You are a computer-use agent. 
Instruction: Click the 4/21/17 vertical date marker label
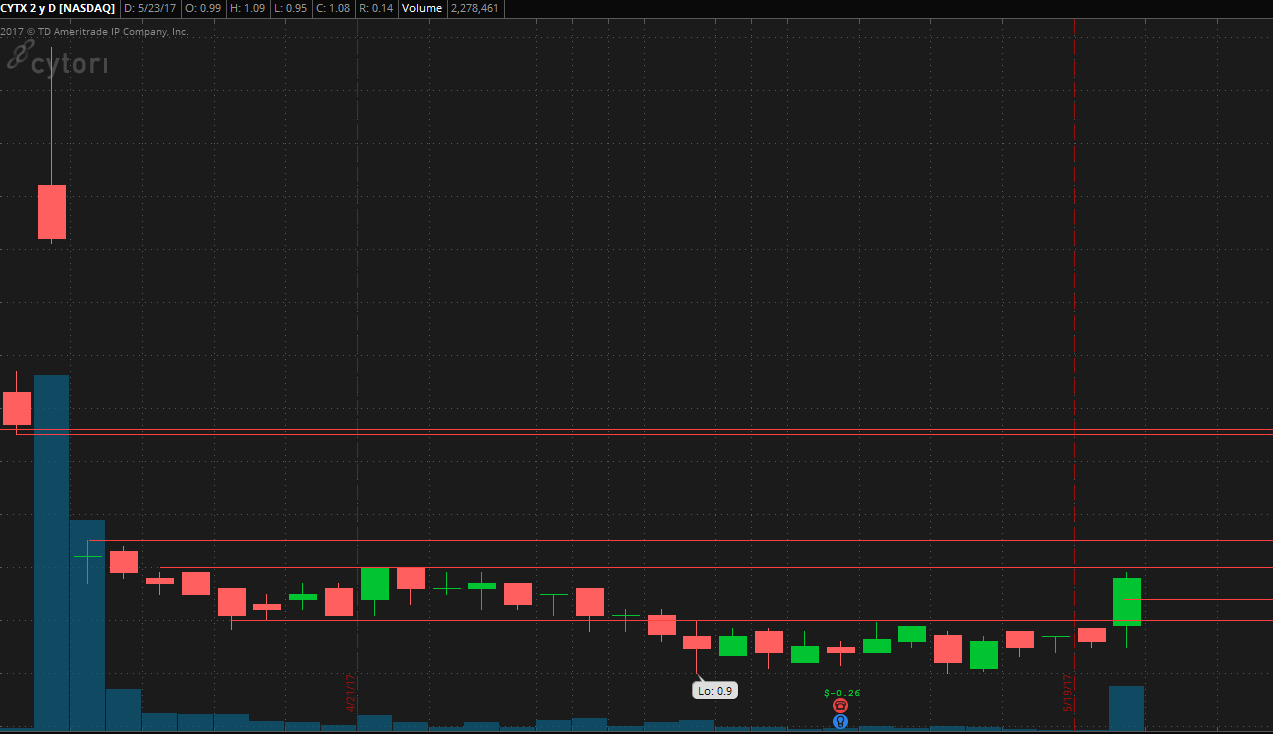(352, 692)
